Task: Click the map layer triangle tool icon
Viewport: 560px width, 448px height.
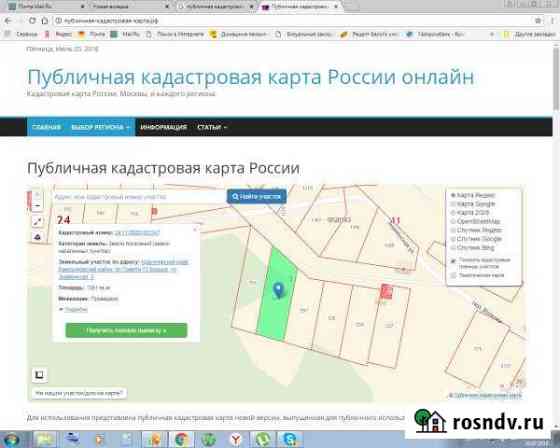Action: coord(38,237)
